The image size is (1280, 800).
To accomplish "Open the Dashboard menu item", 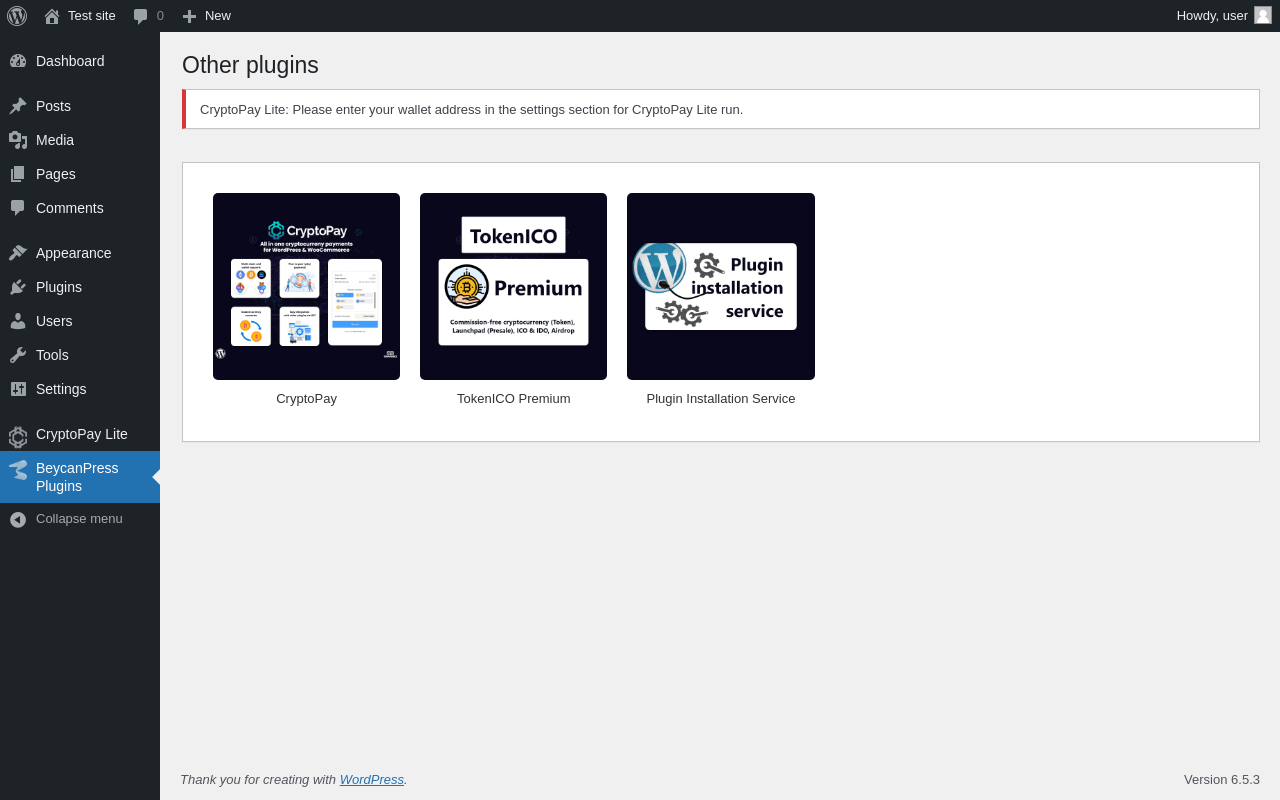I will point(70,61).
